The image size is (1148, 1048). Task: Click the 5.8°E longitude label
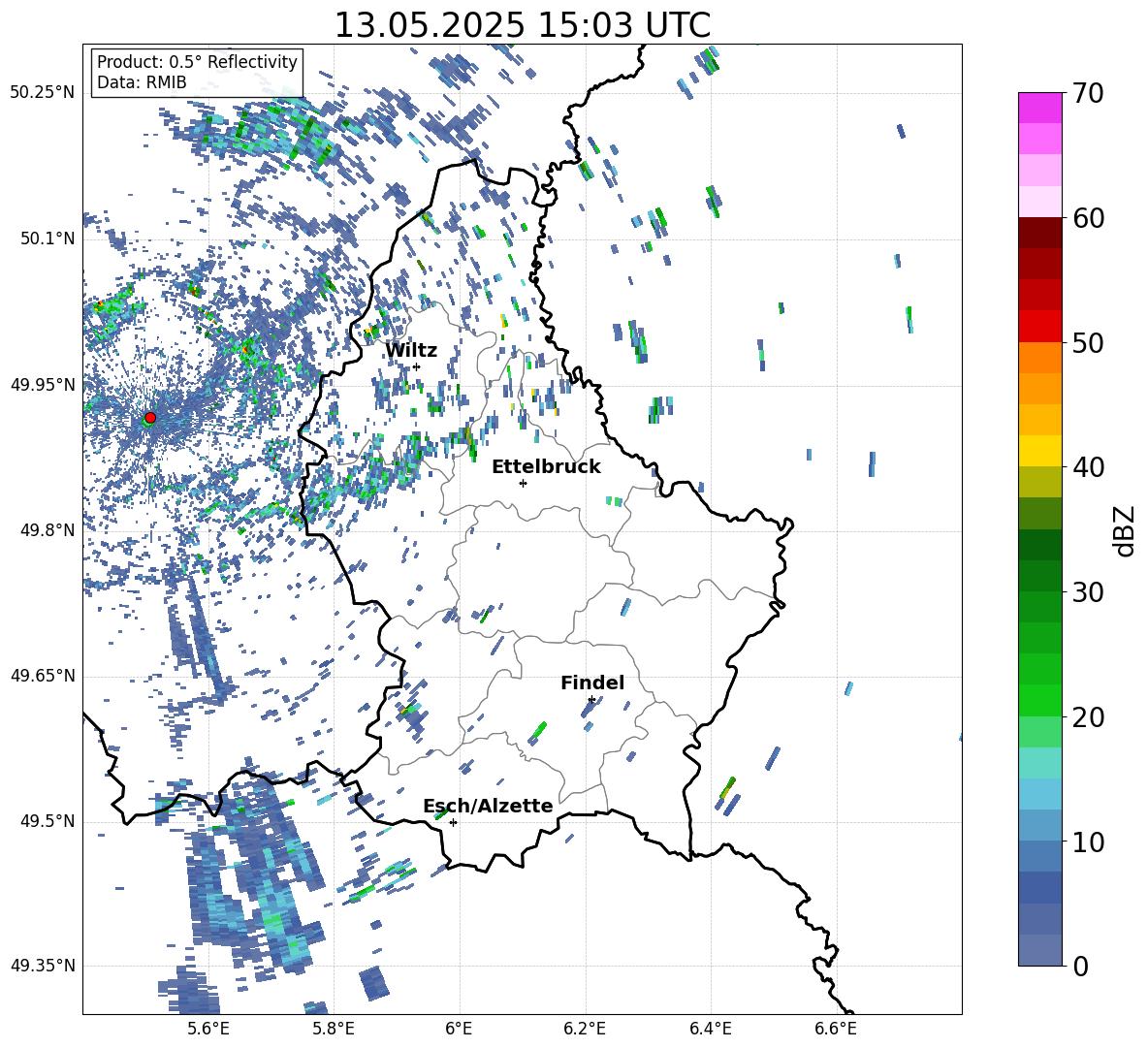pos(334,1030)
